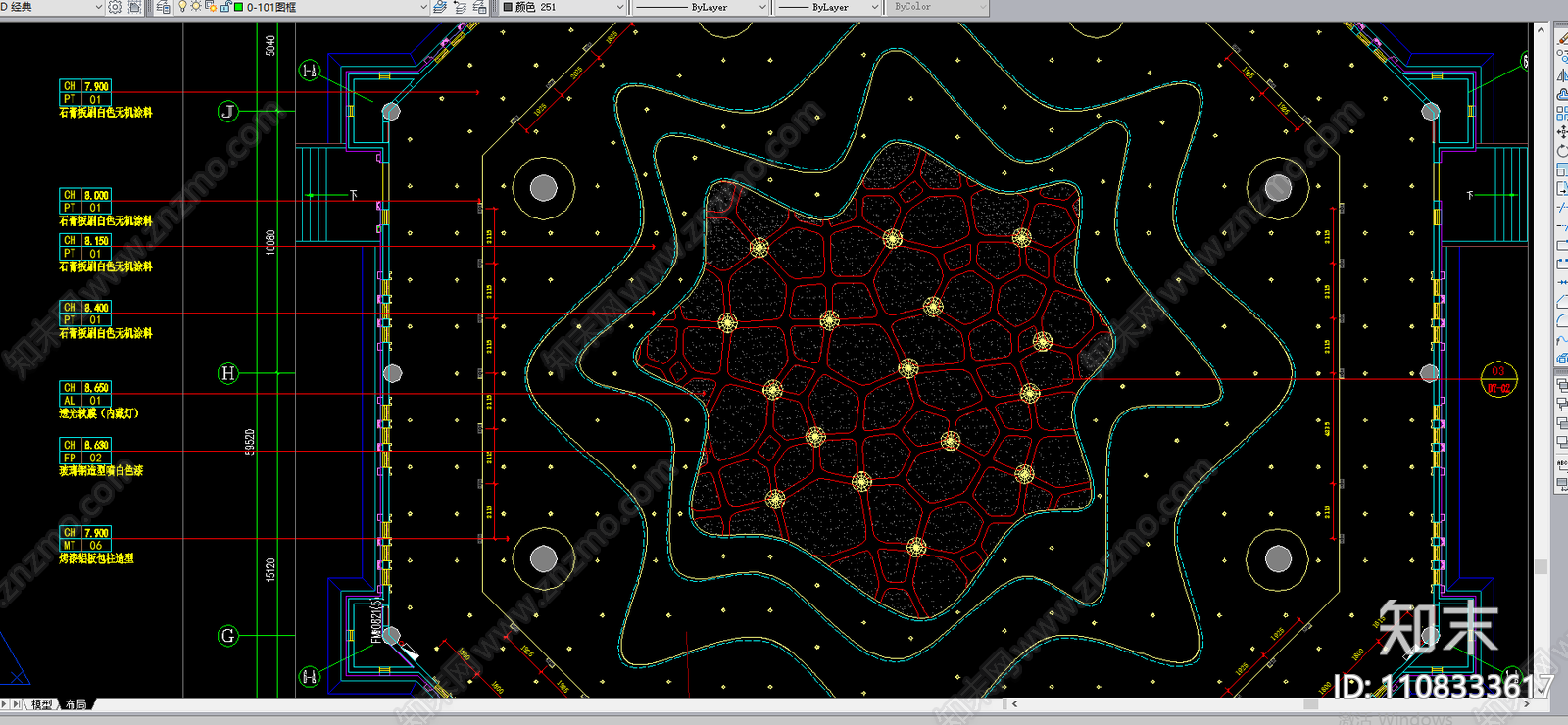This screenshot has height=725, width=1568.
Task: Click the Bring to Front draw order icon
Action: (1561, 385)
